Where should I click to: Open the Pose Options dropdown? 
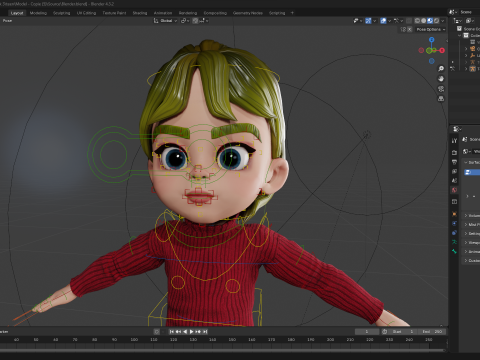coord(431,29)
